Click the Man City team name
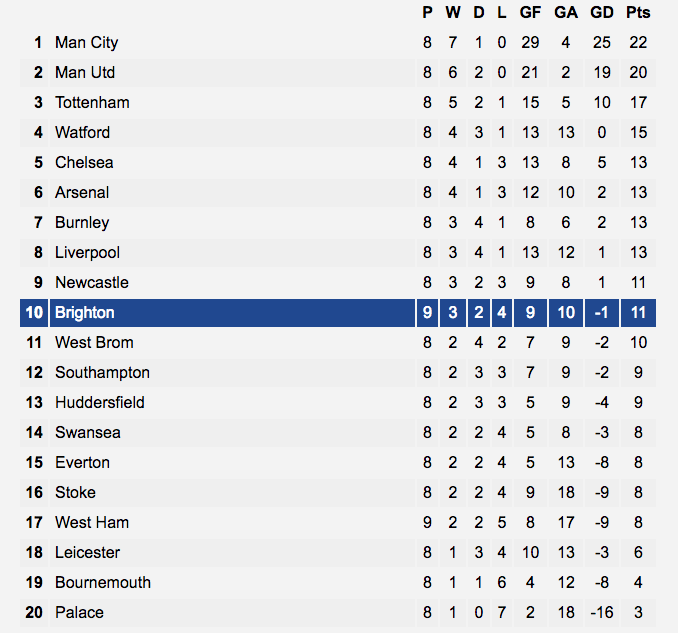Viewport: 678px width, 633px height. click(86, 42)
